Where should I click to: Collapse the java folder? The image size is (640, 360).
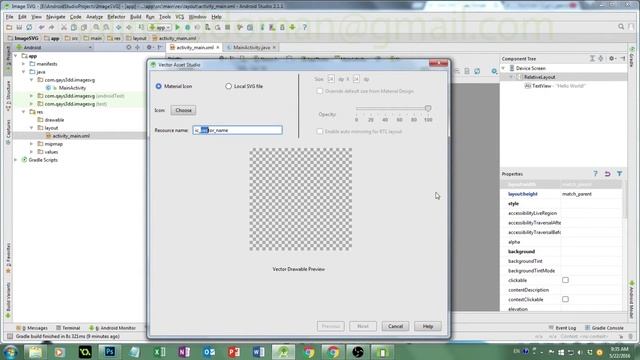pyautogui.click(x=24, y=72)
